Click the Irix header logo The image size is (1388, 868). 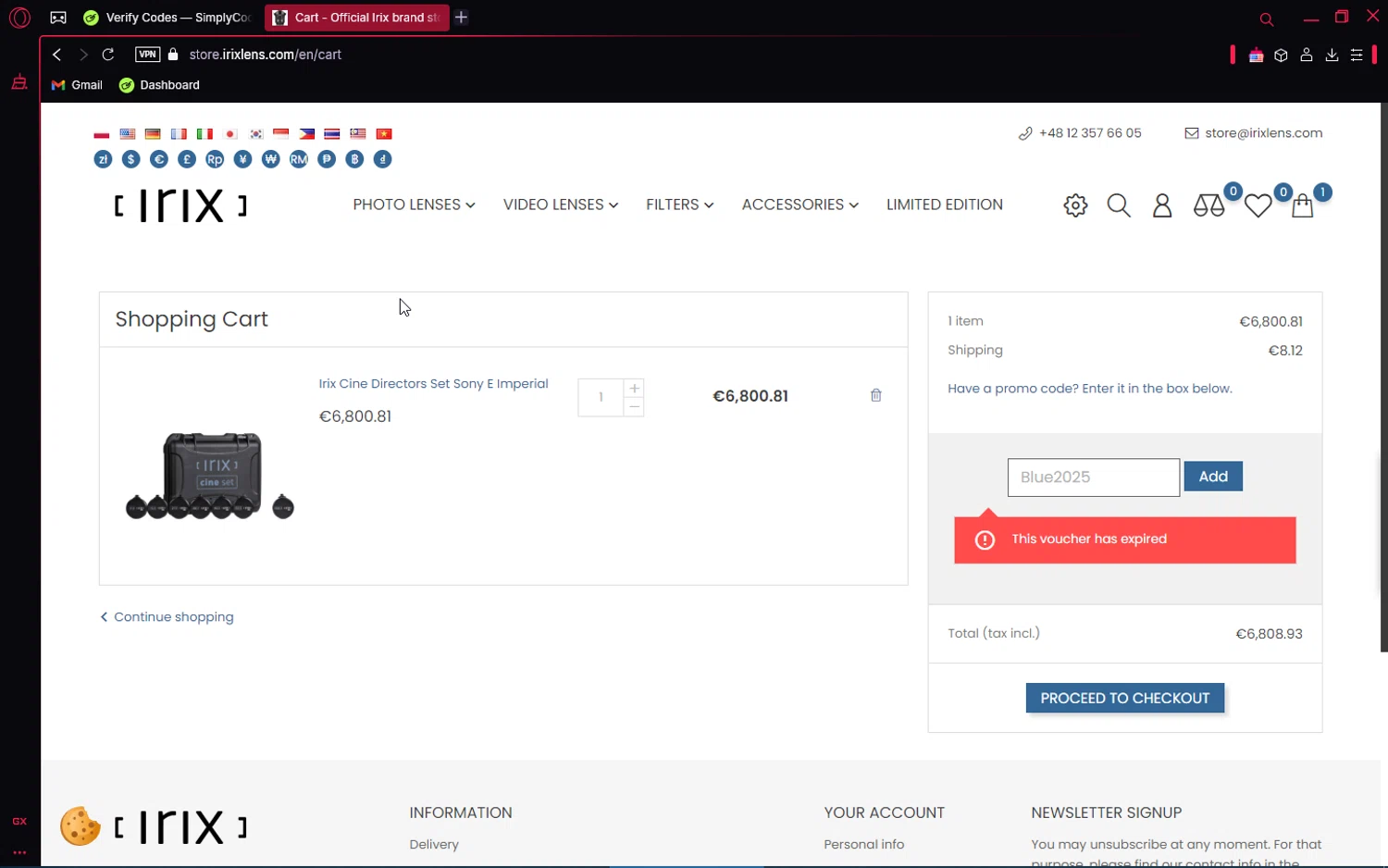[x=180, y=205]
